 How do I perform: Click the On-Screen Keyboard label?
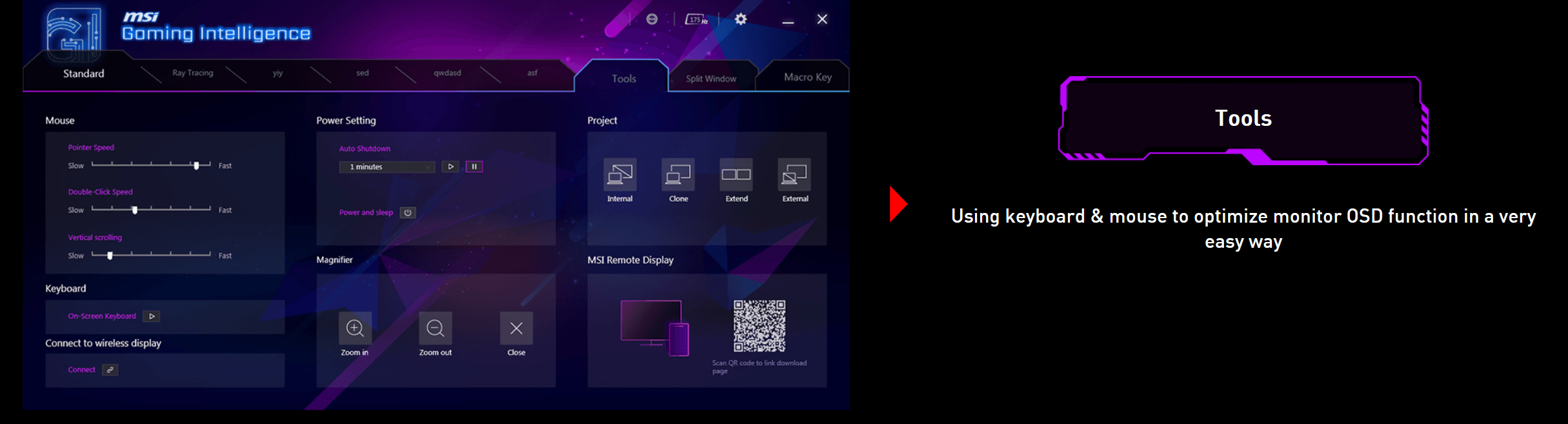[102, 316]
